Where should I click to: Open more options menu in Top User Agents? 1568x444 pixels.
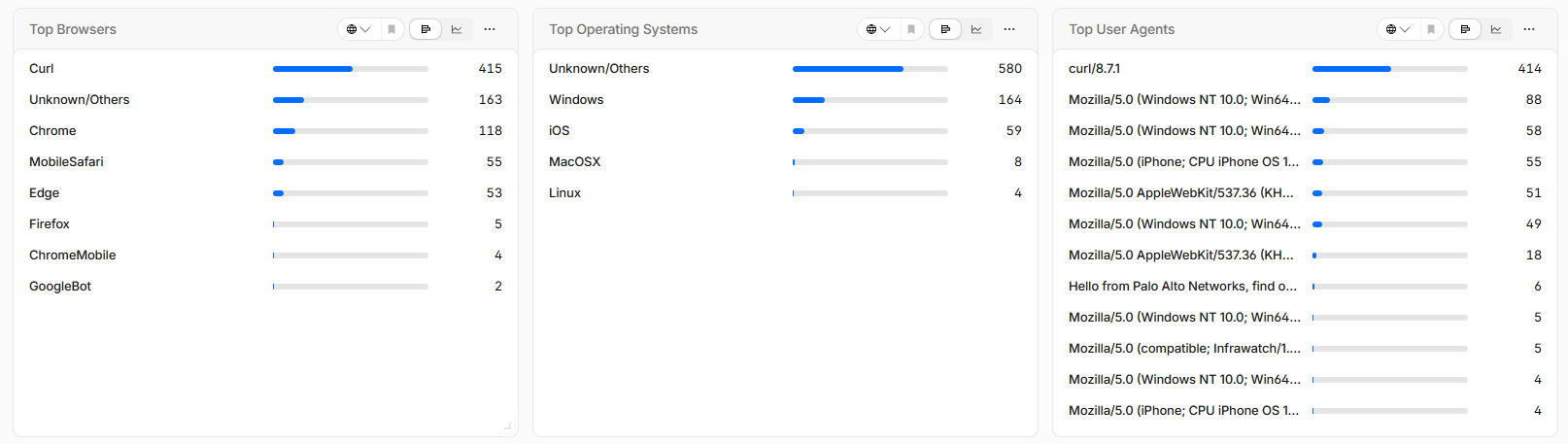click(x=1529, y=29)
